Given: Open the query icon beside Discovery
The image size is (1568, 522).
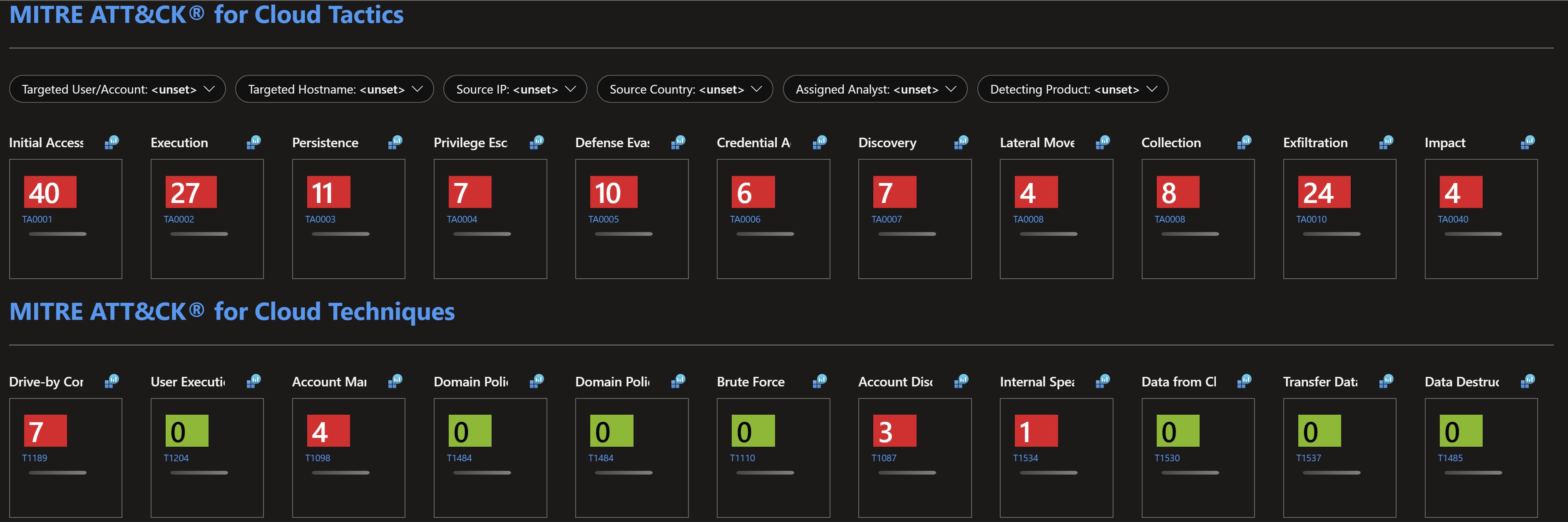Looking at the screenshot, I should click(x=962, y=142).
